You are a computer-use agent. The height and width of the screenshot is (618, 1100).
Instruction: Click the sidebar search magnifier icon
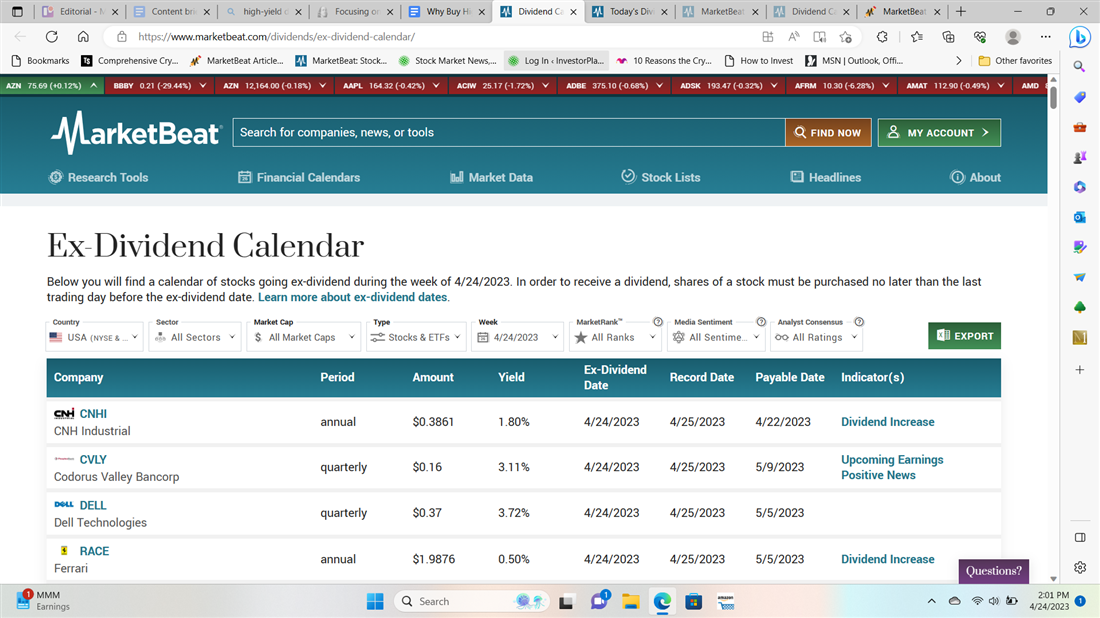pyautogui.click(x=1080, y=67)
